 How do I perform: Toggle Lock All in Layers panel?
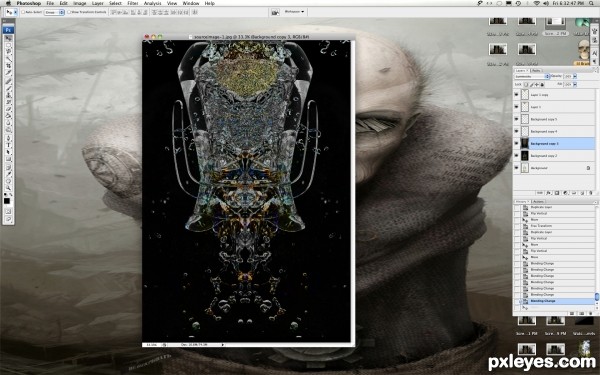(542, 85)
